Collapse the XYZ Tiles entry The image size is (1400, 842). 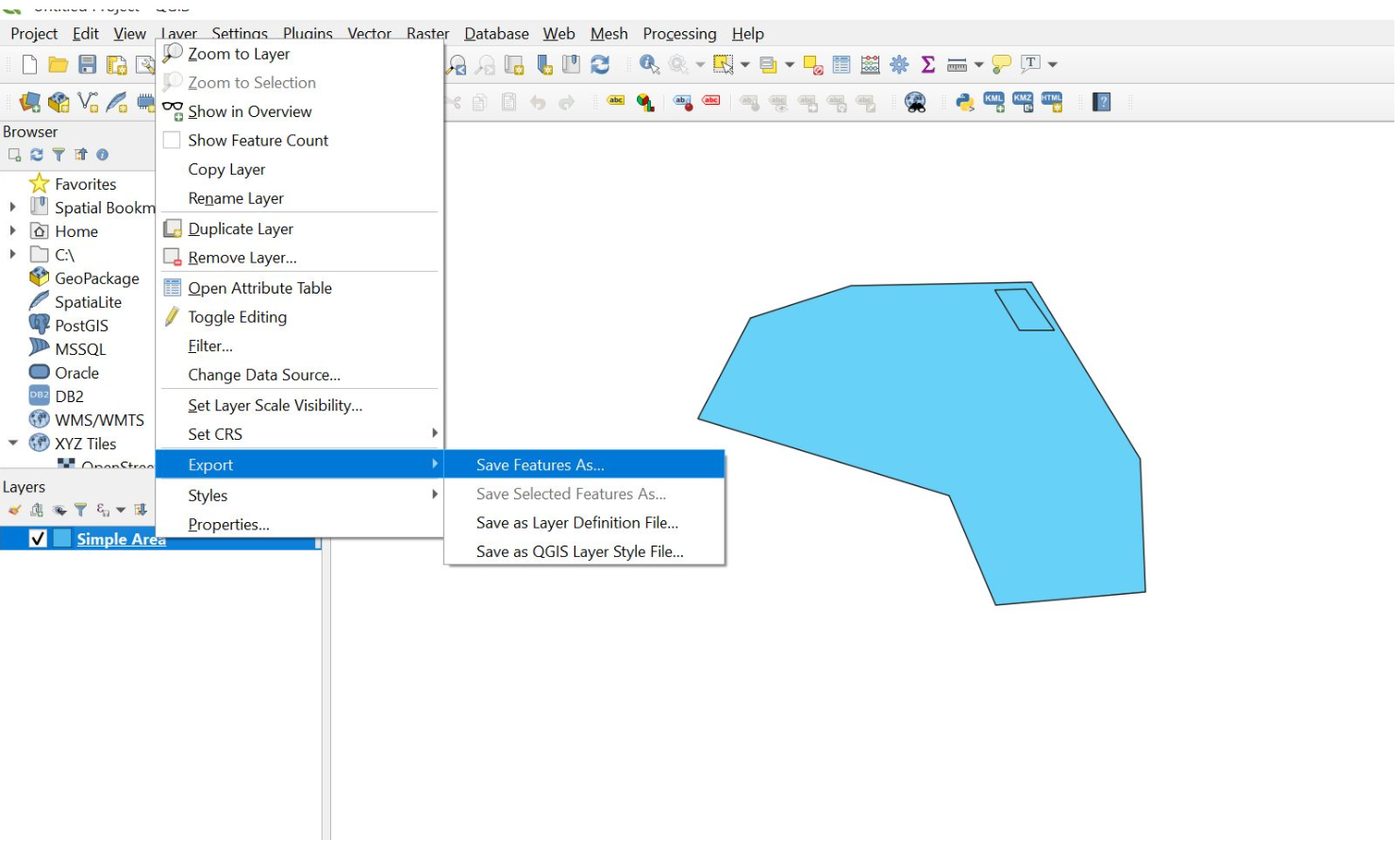click(12, 443)
